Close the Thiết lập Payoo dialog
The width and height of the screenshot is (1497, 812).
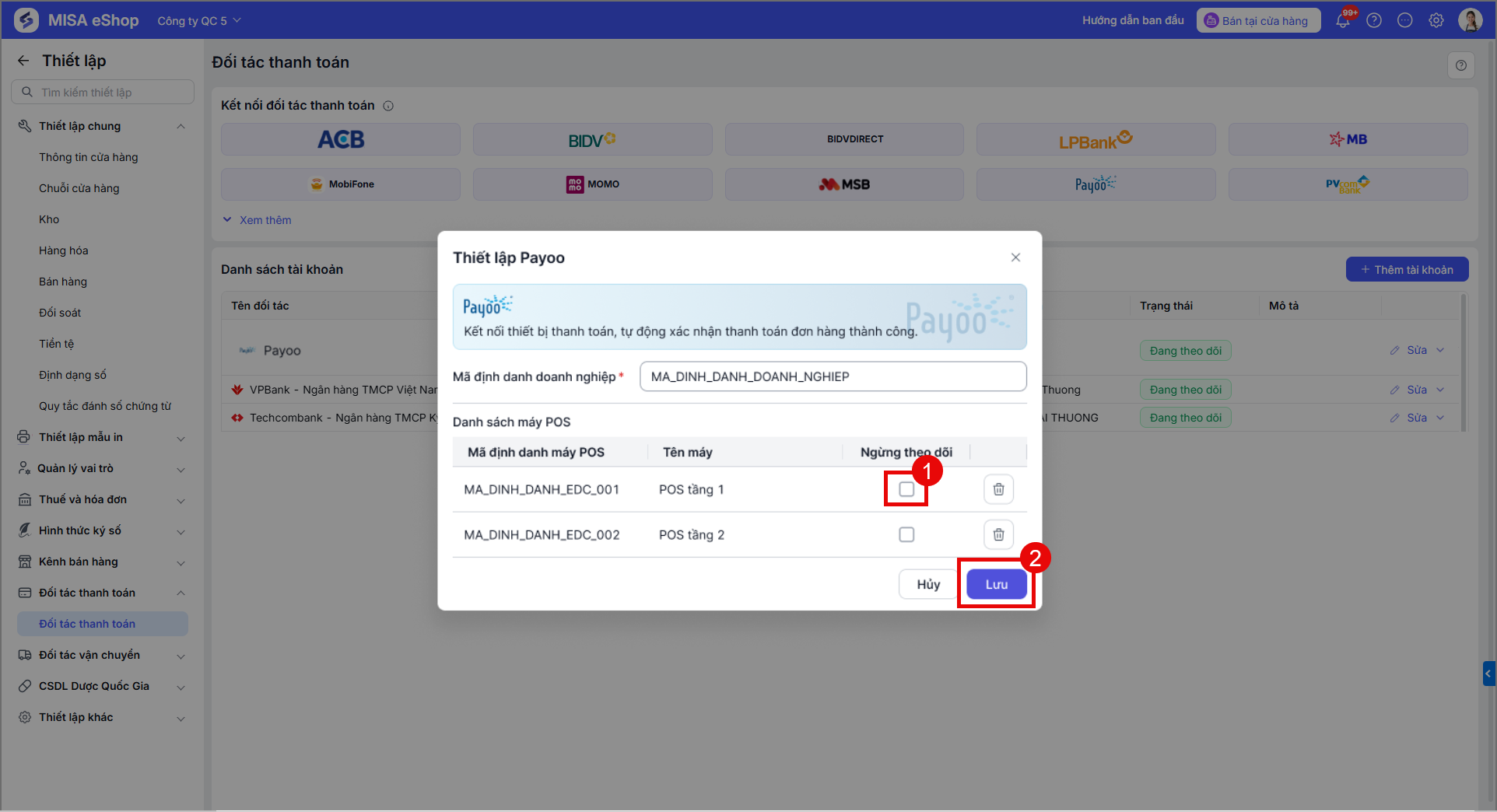tap(1015, 257)
